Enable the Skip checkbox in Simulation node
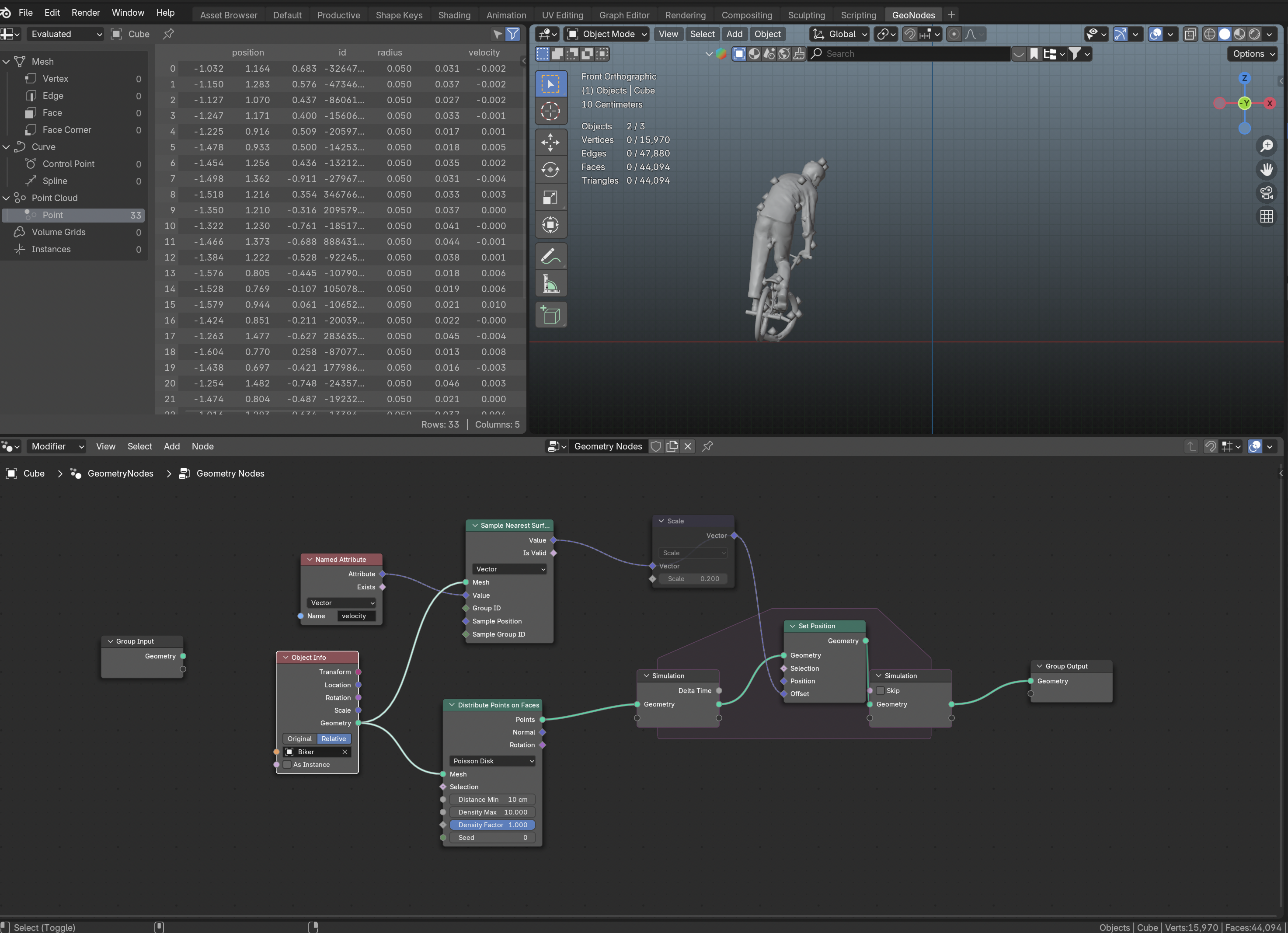This screenshot has height=933, width=1288. [880, 691]
